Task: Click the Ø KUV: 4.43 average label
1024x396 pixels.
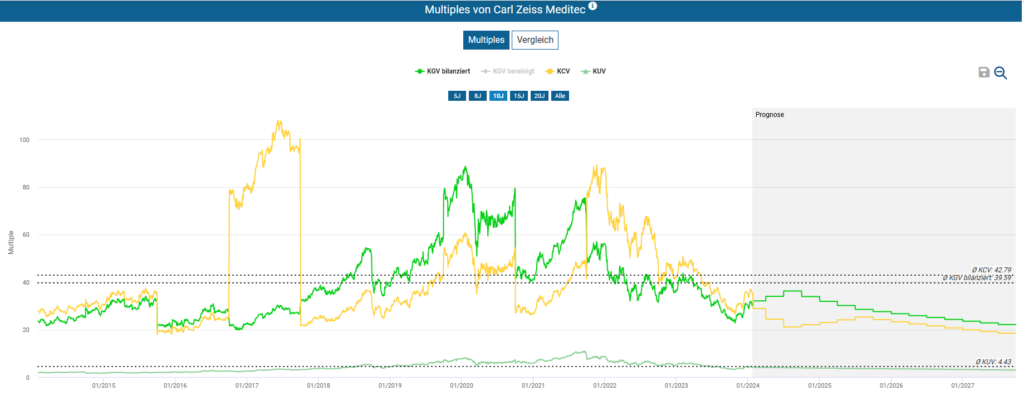Action: [993, 362]
